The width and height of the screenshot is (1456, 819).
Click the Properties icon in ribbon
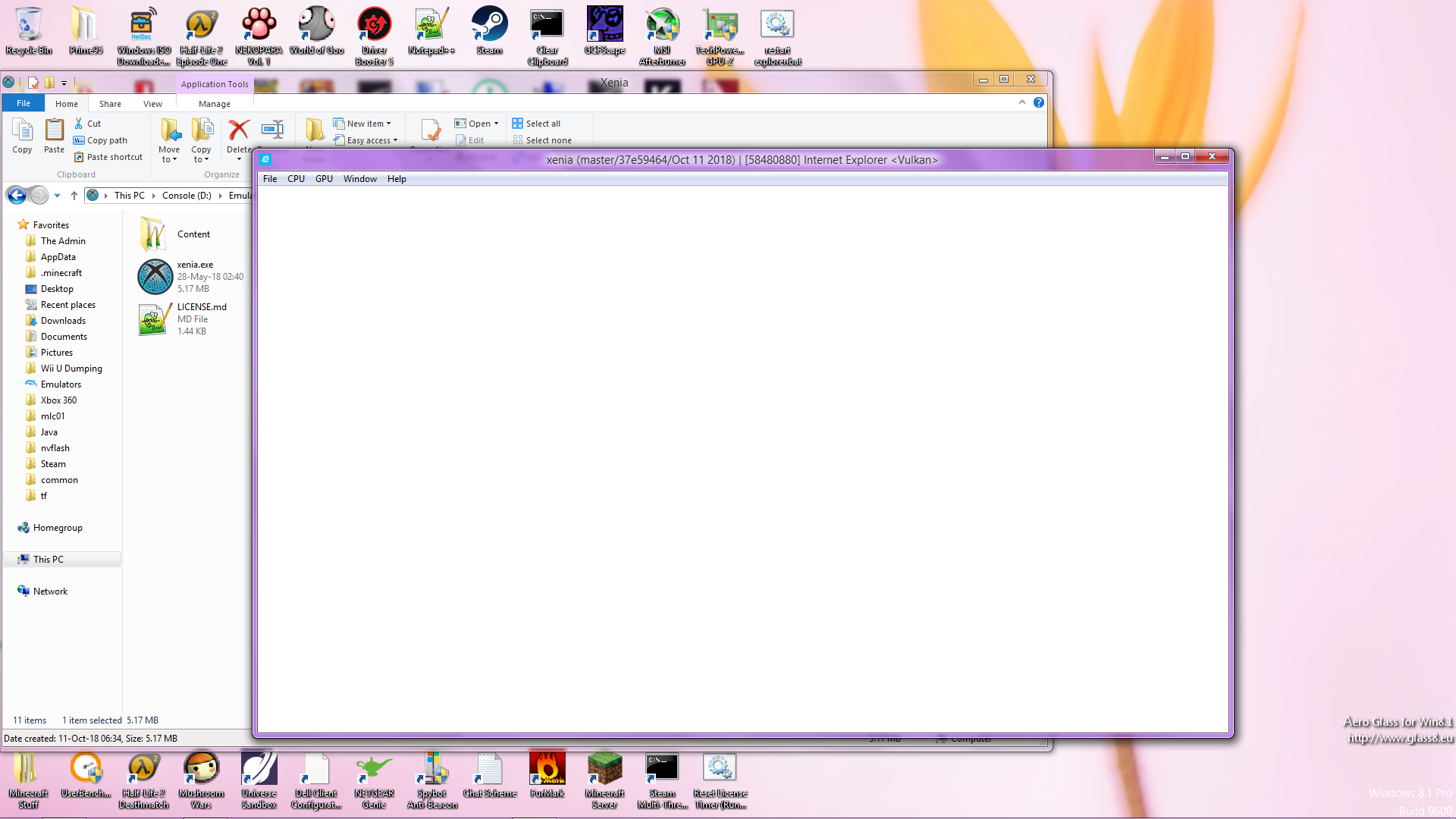(x=430, y=130)
